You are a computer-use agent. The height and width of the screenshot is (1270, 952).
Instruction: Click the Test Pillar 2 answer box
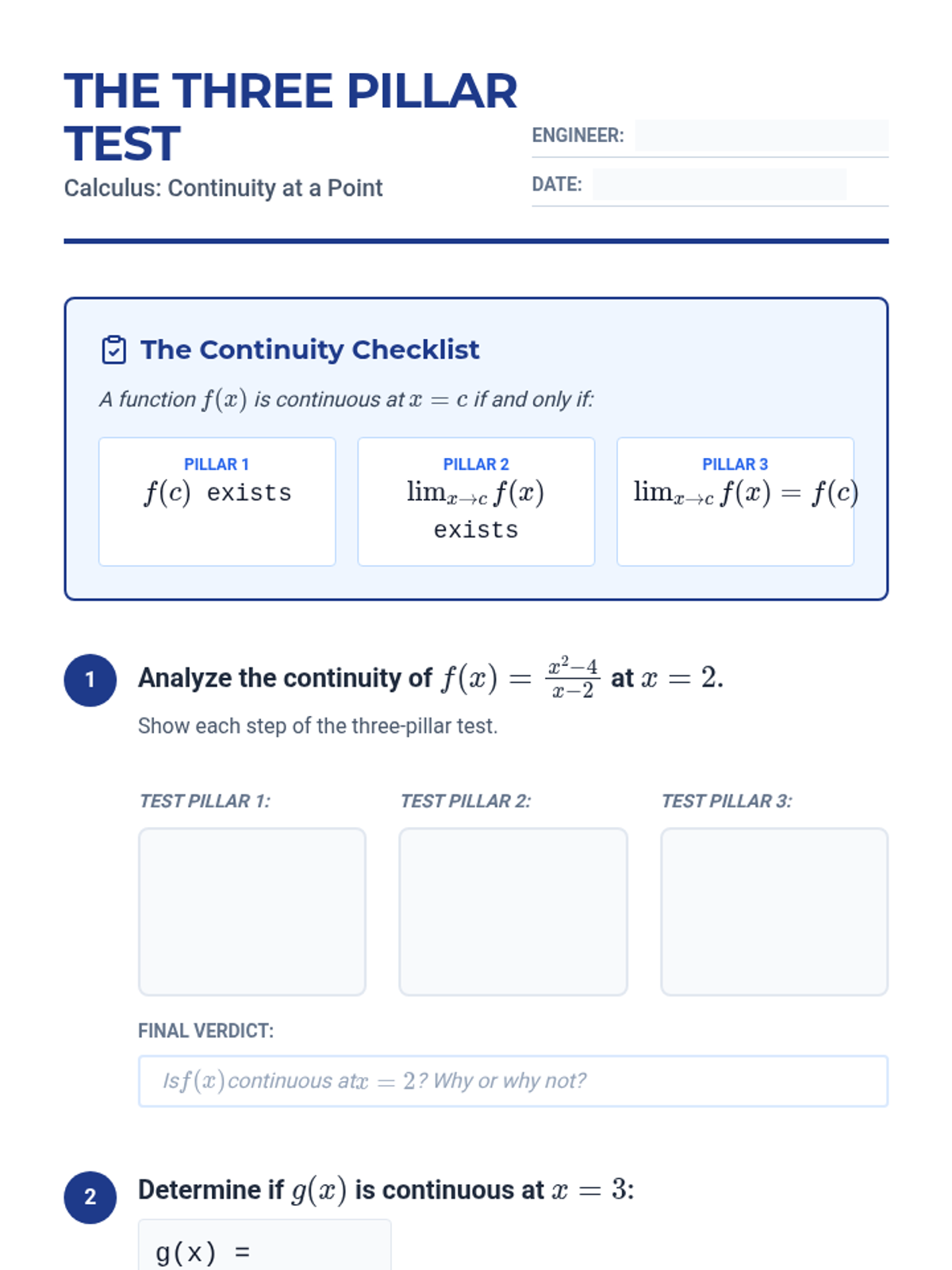512,911
